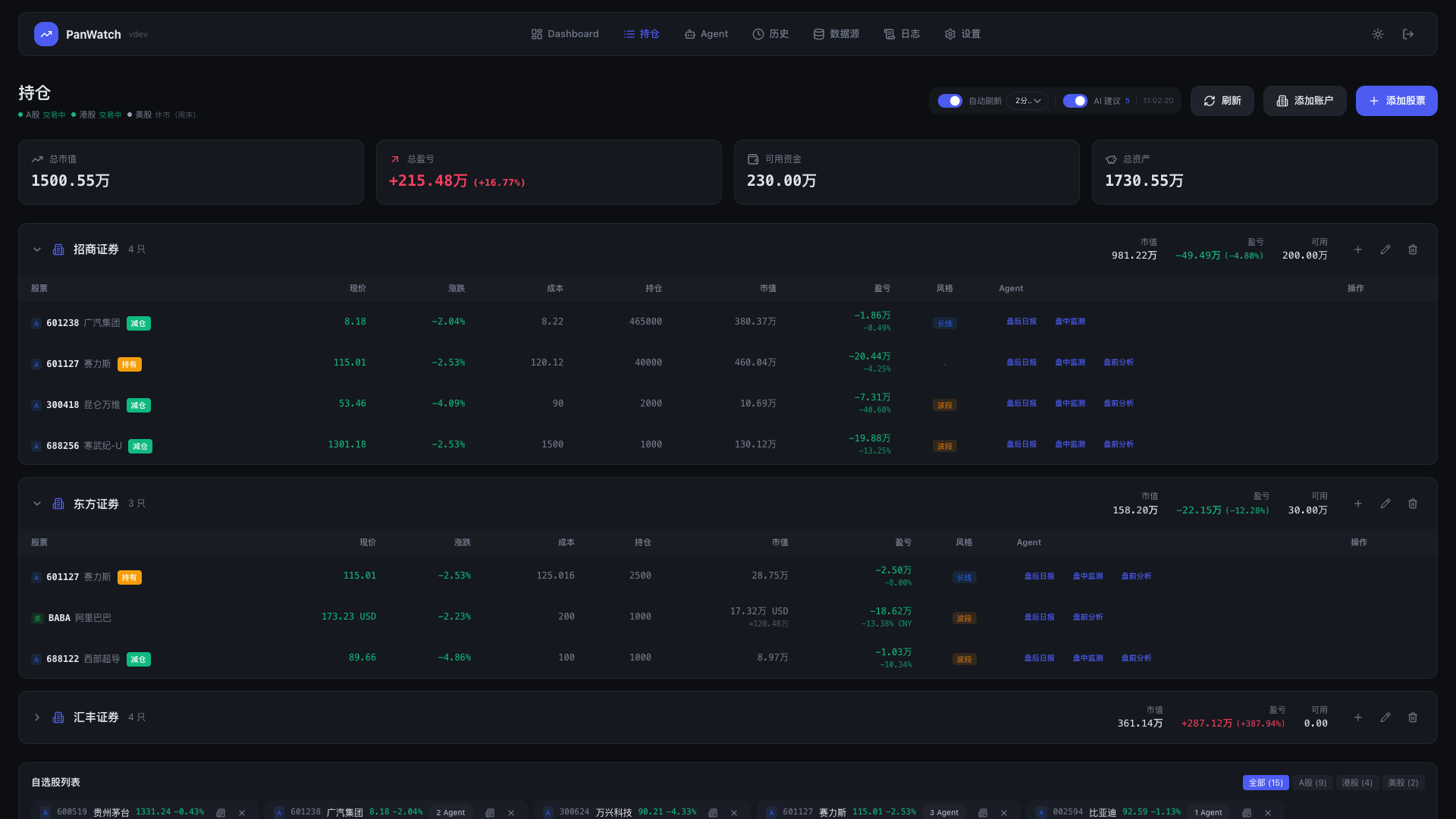The height and width of the screenshot is (819, 1456).
Task: Click the account icon on 贵州茅台 watchlist card
Action: 221,811
